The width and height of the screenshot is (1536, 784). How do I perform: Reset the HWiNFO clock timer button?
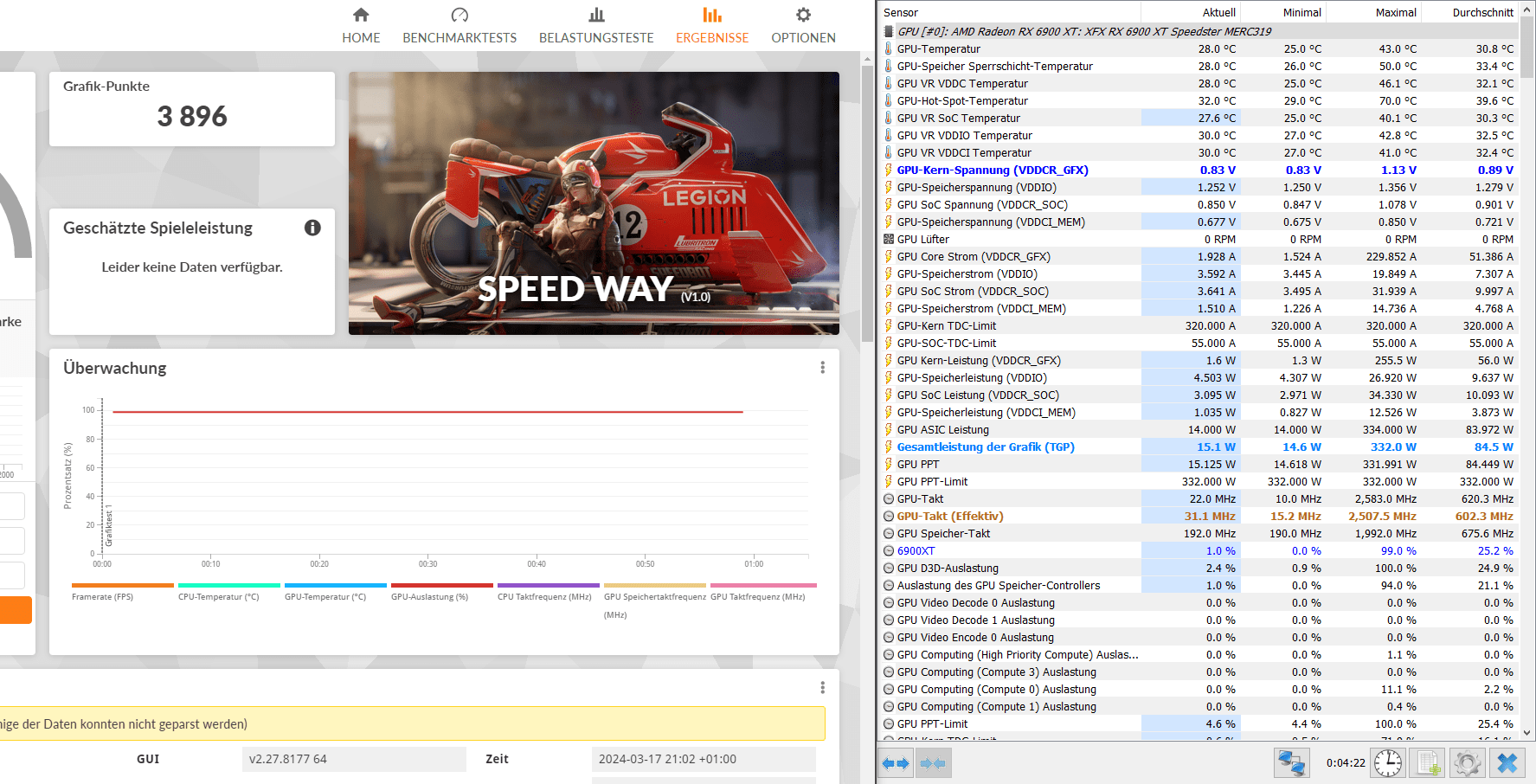click(1388, 763)
